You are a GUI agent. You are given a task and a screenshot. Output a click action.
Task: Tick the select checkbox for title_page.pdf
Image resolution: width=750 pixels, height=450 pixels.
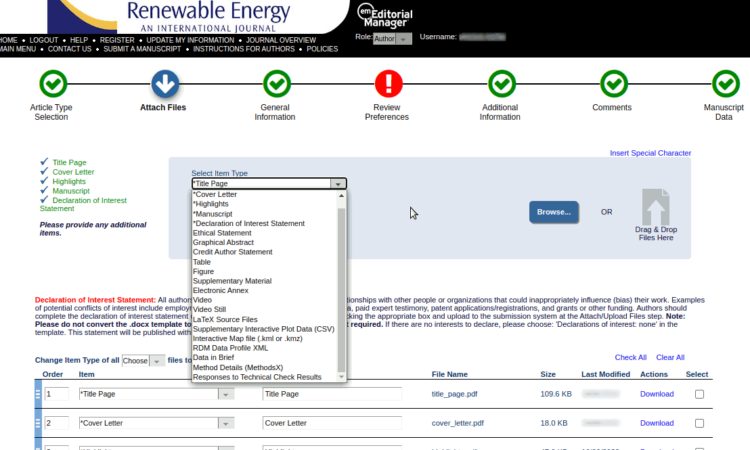(x=699, y=395)
